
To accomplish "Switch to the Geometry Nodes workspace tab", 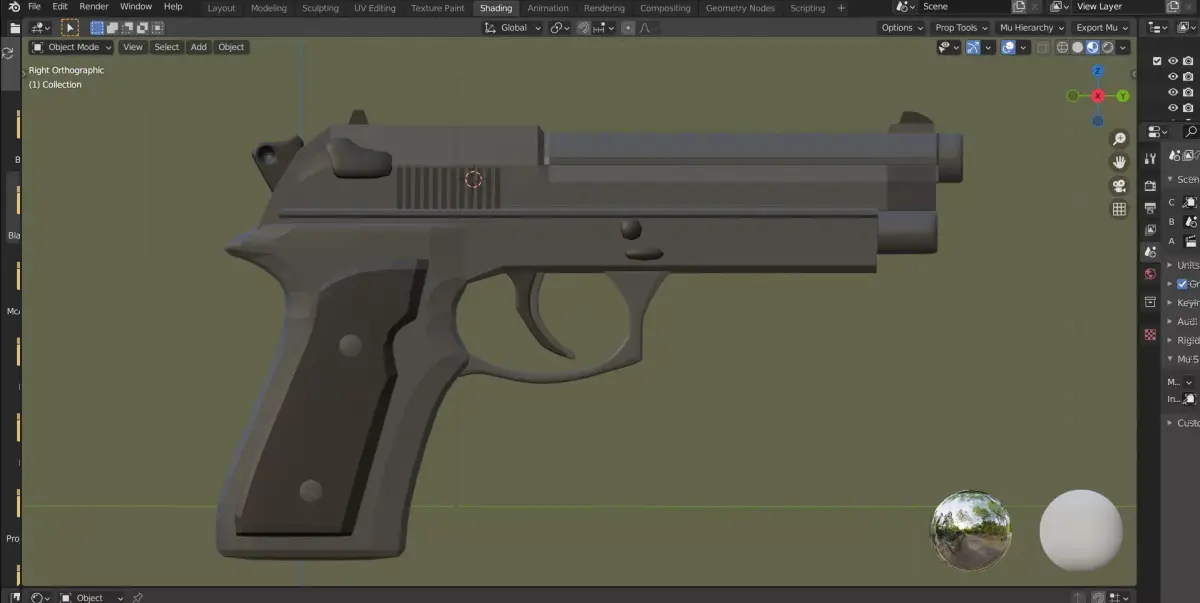I will (x=740, y=8).
